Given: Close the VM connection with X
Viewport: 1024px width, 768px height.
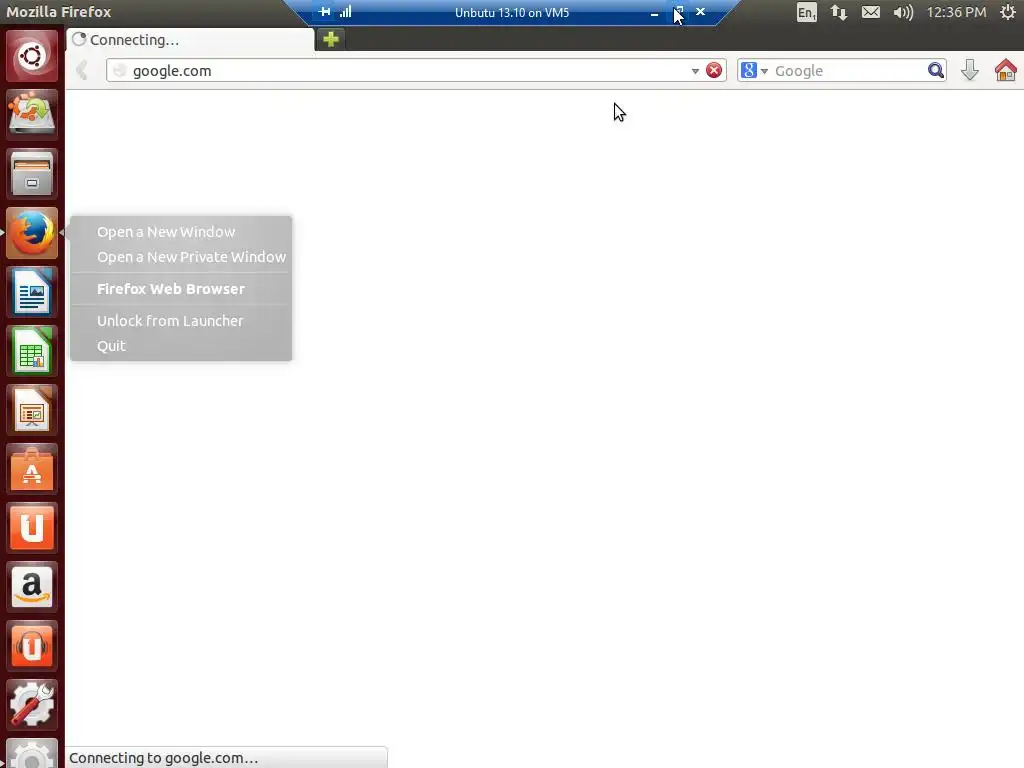Looking at the screenshot, I should click(700, 12).
